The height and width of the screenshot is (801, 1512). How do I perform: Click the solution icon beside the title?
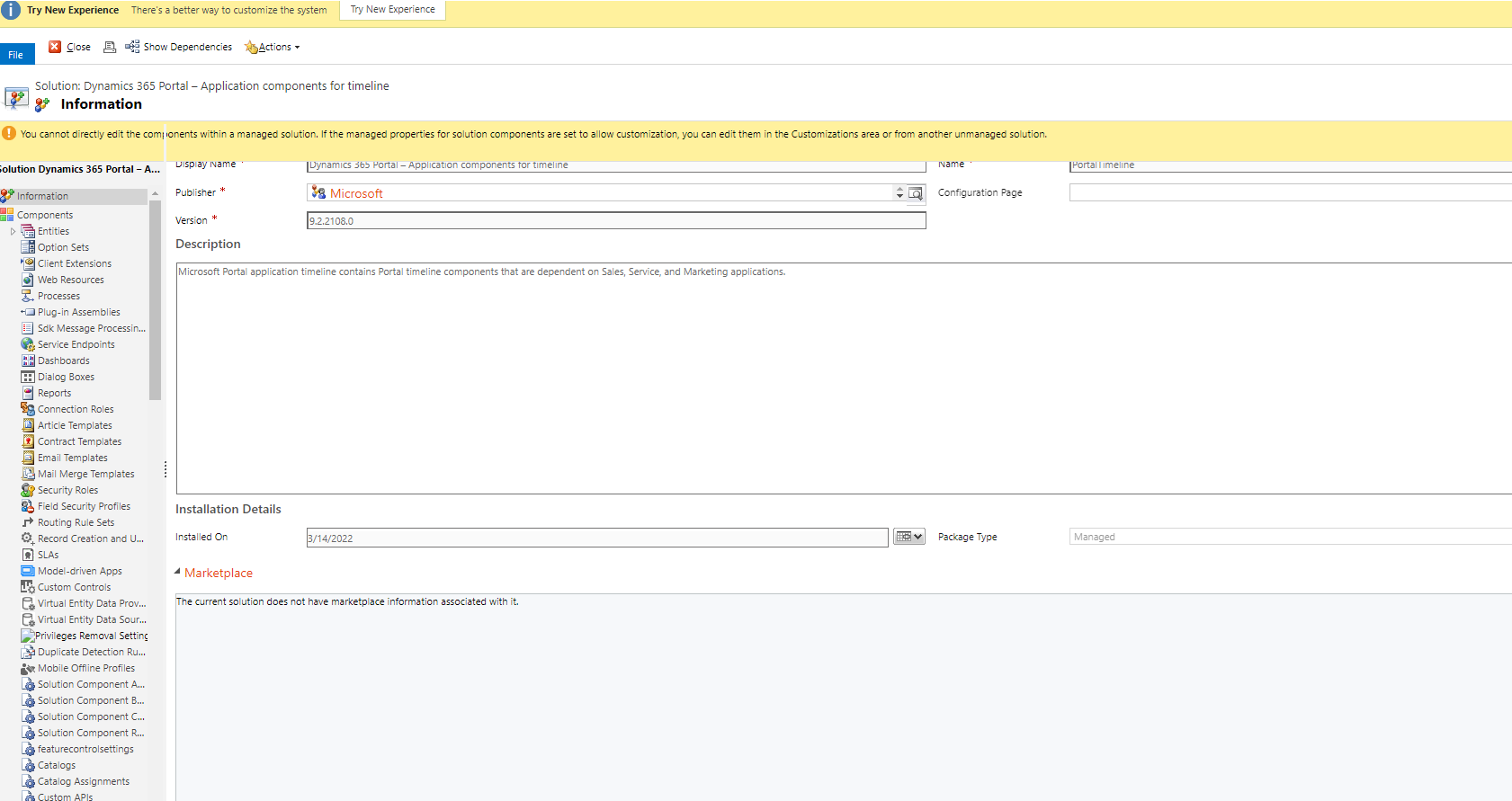pyautogui.click(x=16, y=97)
